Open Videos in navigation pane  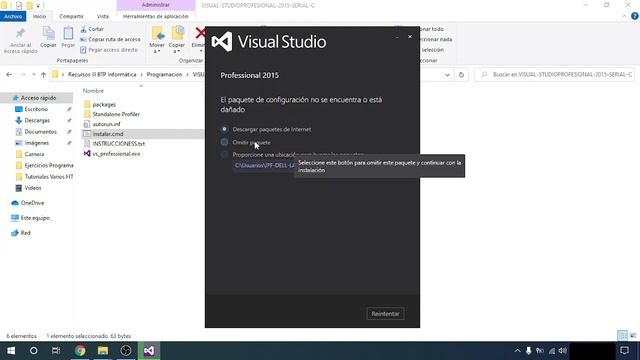(x=28, y=188)
